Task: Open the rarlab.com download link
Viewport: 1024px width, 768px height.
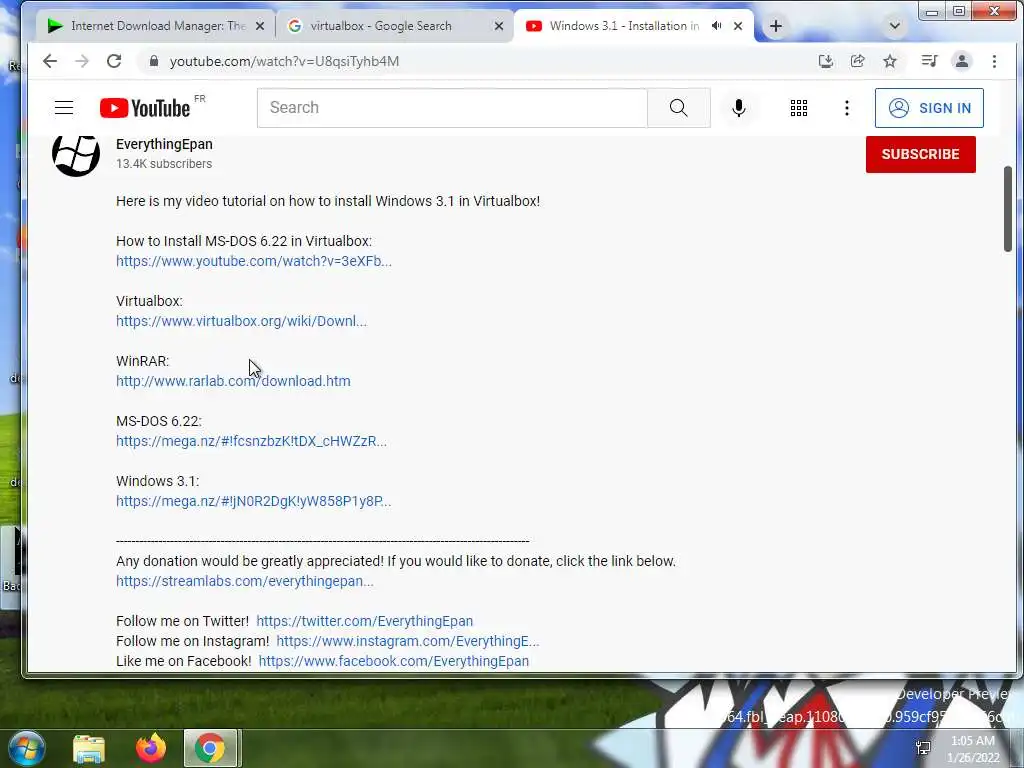Action: pos(233,381)
